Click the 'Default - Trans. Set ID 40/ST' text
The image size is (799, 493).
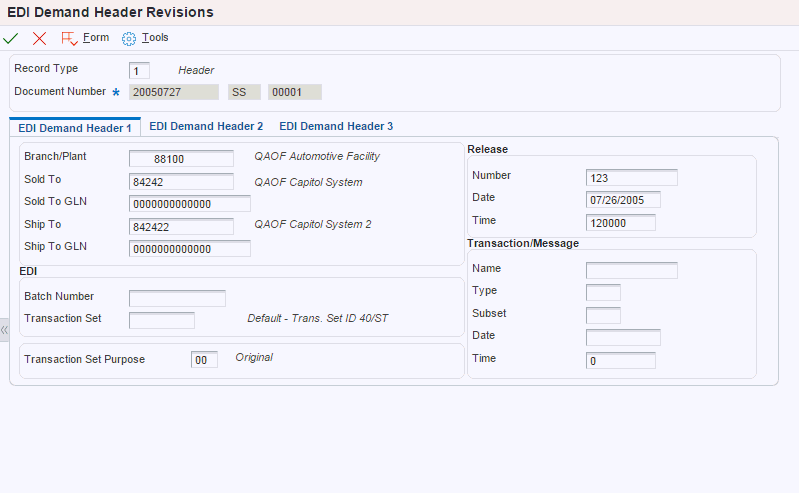coord(317,318)
